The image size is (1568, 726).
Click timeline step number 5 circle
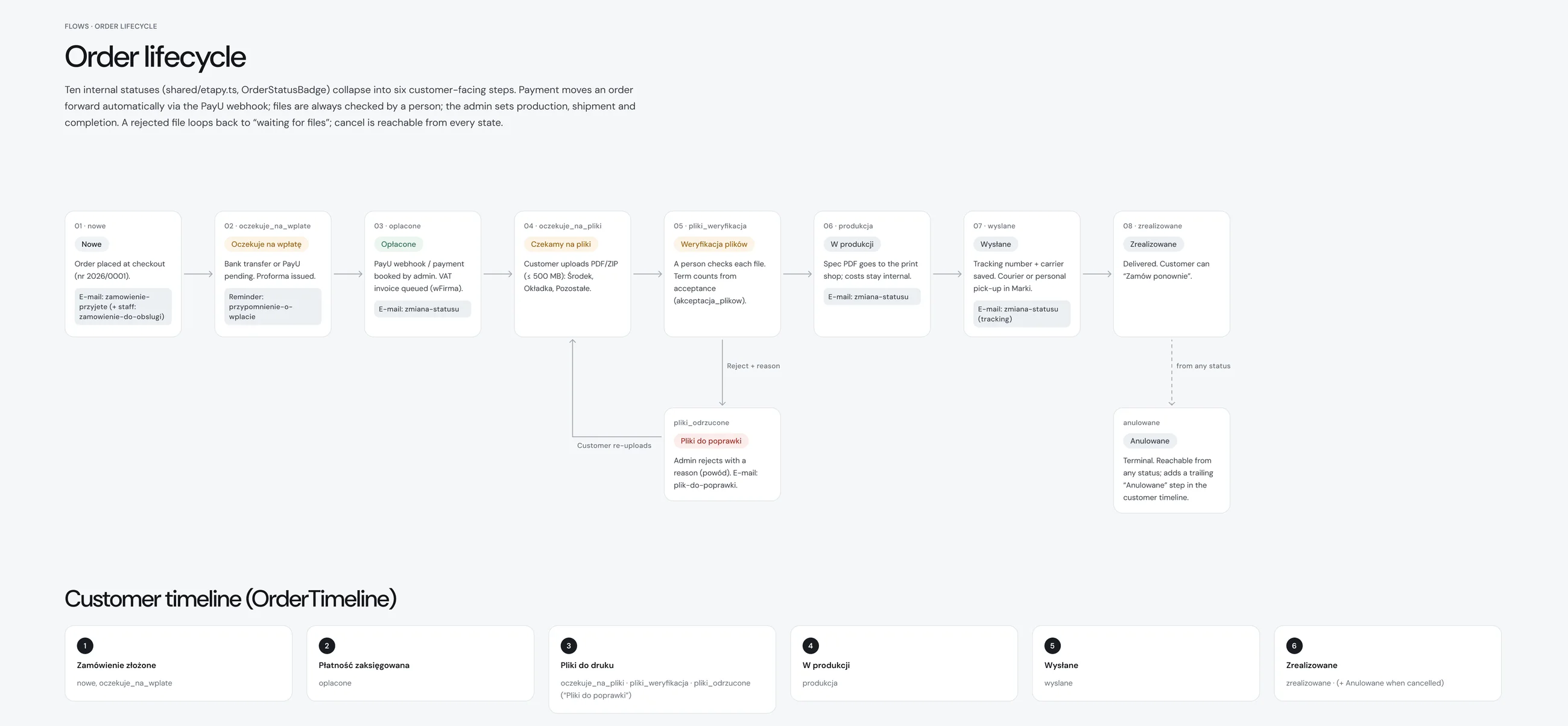click(1052, 646)
